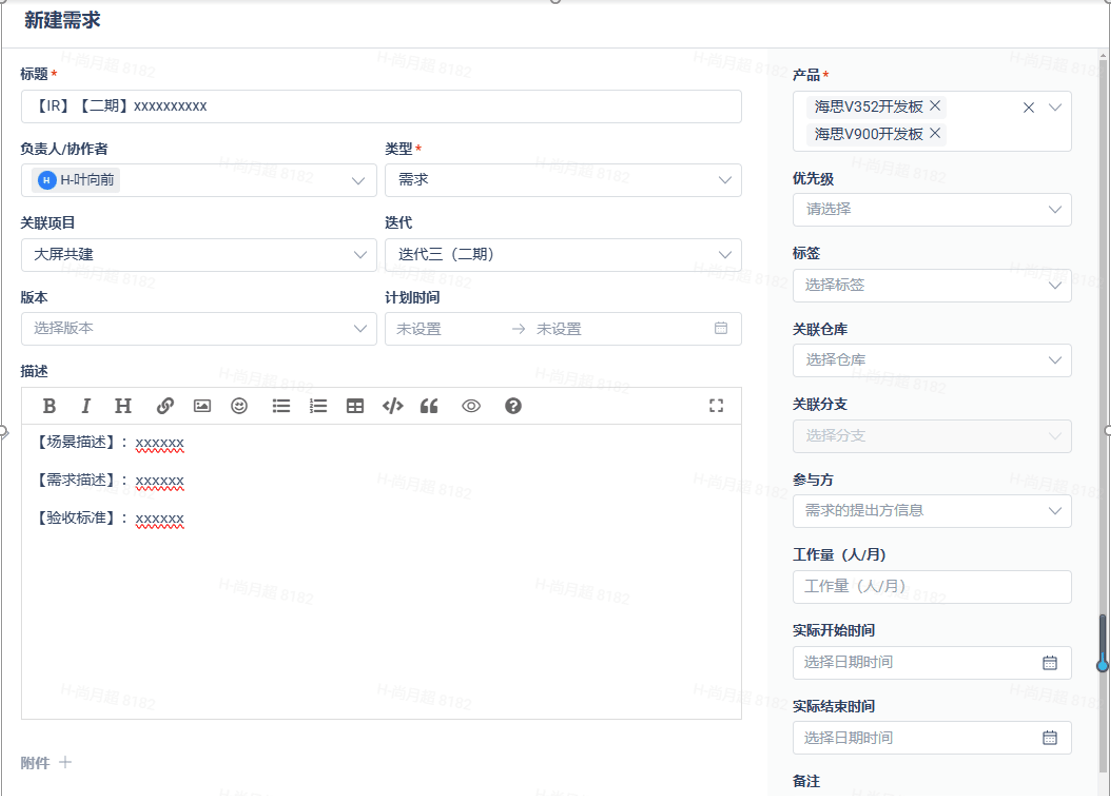
Task: Click the 标题 input field
Action: (x=381, y=106)
